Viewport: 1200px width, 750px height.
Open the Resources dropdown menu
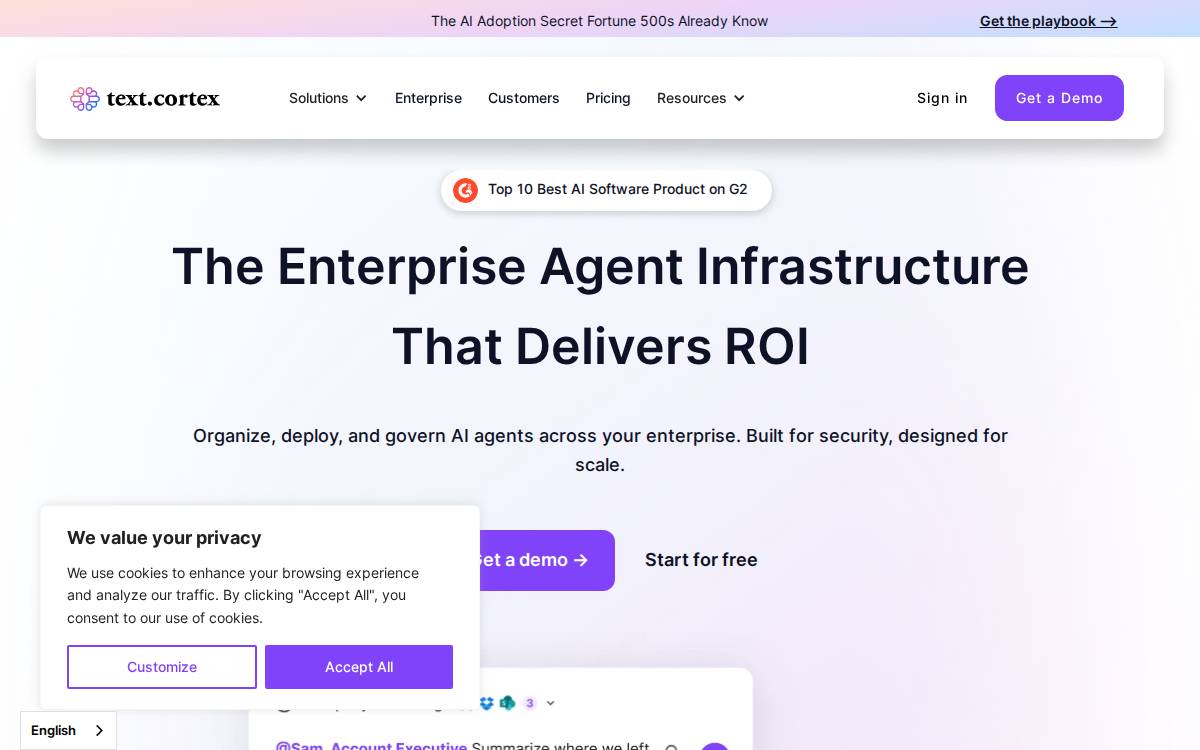(x=701, y=98)
